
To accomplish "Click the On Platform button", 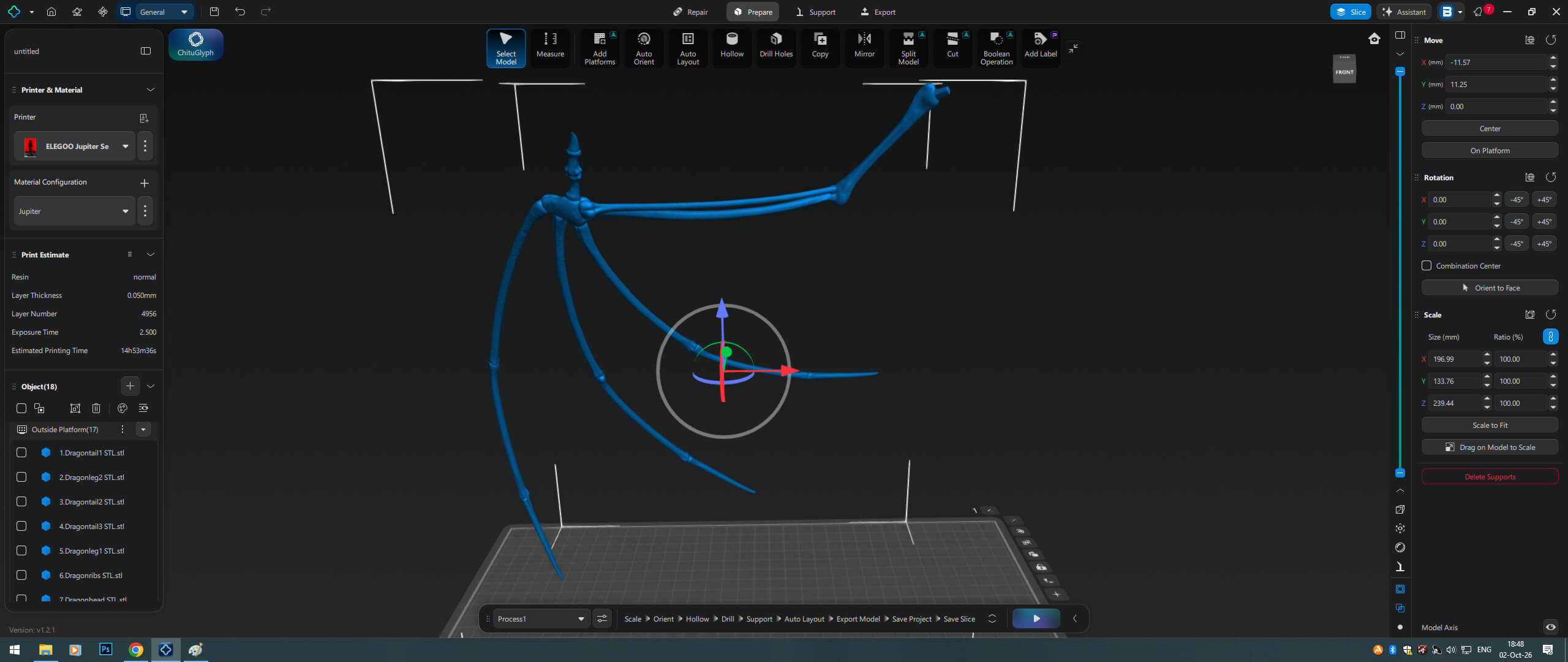I will (x=1490, y=150).
